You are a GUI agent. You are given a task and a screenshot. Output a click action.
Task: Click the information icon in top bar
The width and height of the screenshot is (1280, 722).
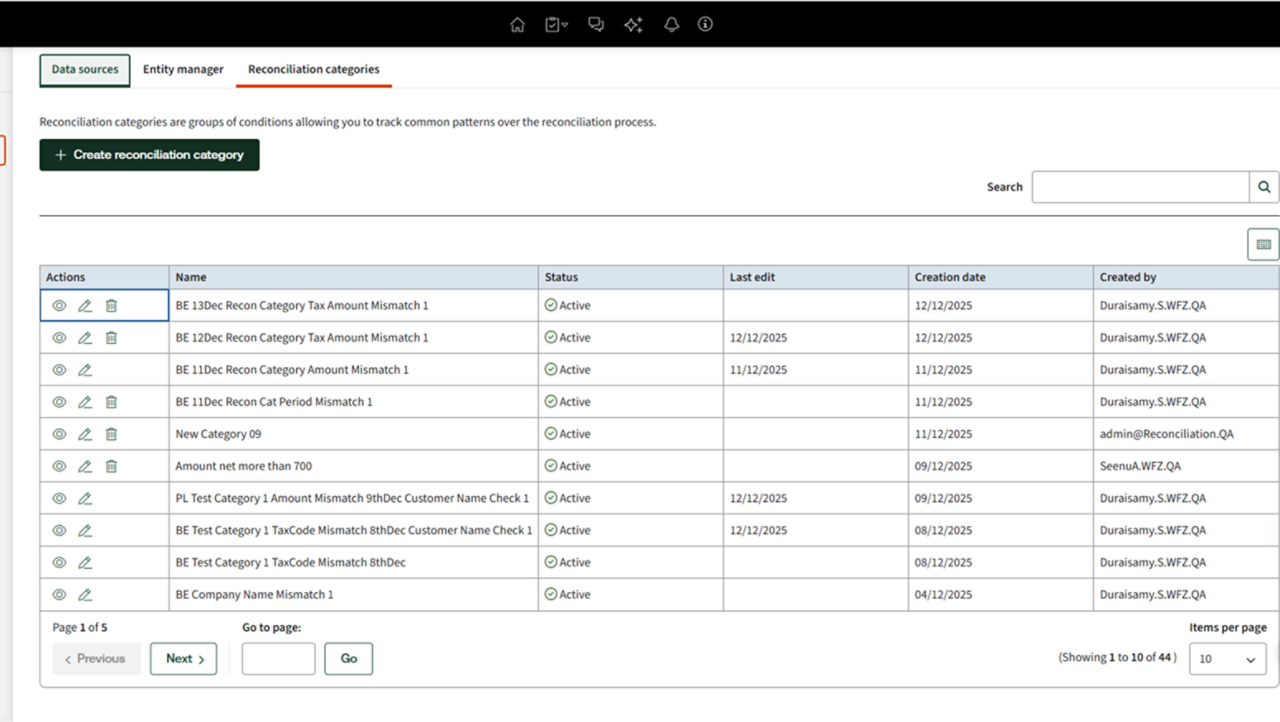(705, 25)
